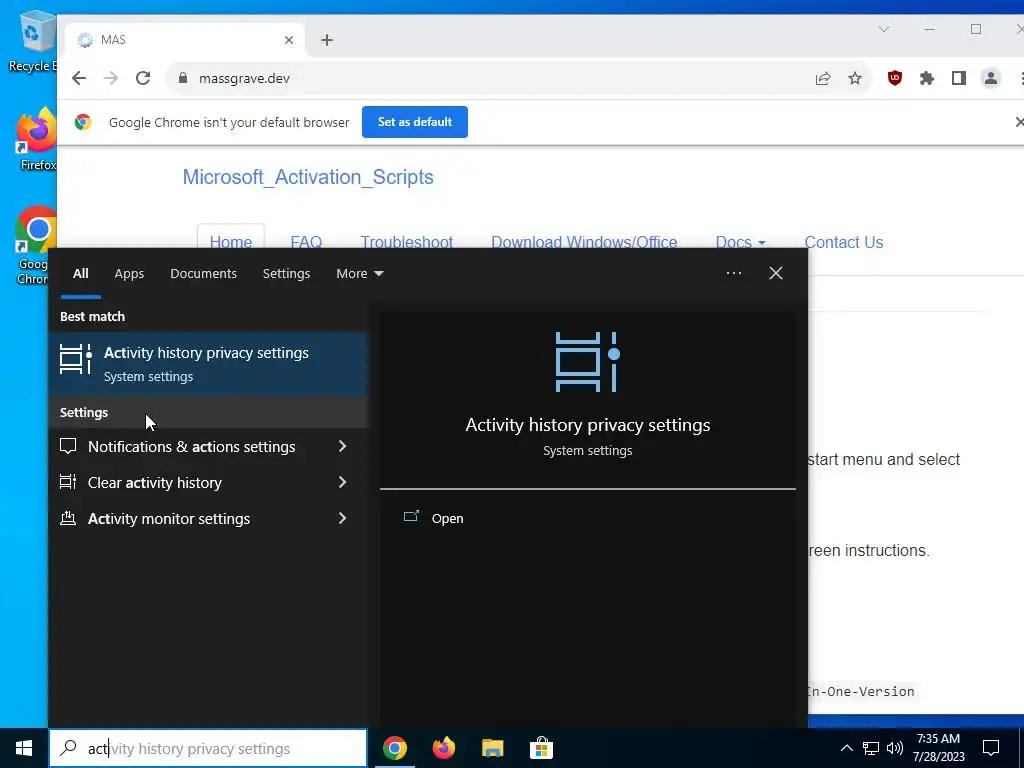
Task: Share this page via share icon
Action: [x=823, y=78]
